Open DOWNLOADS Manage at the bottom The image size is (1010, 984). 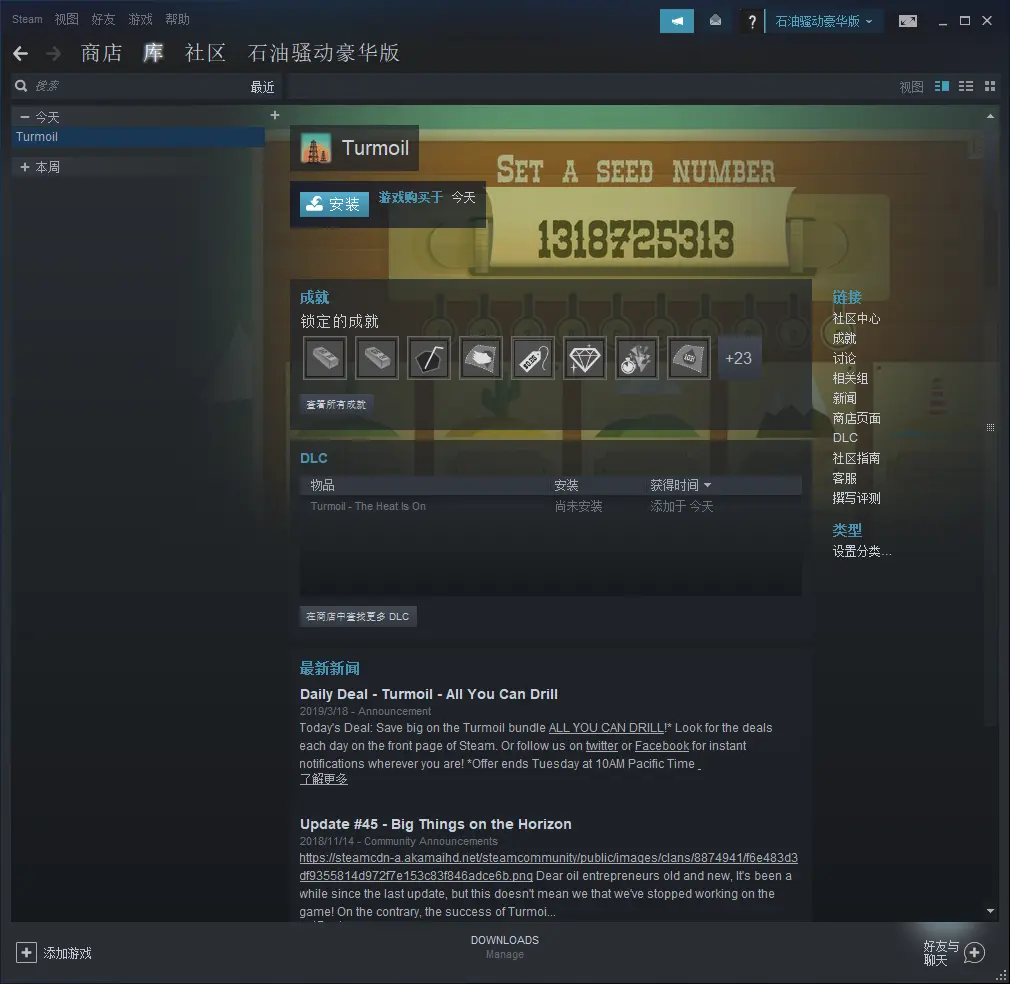504,947
